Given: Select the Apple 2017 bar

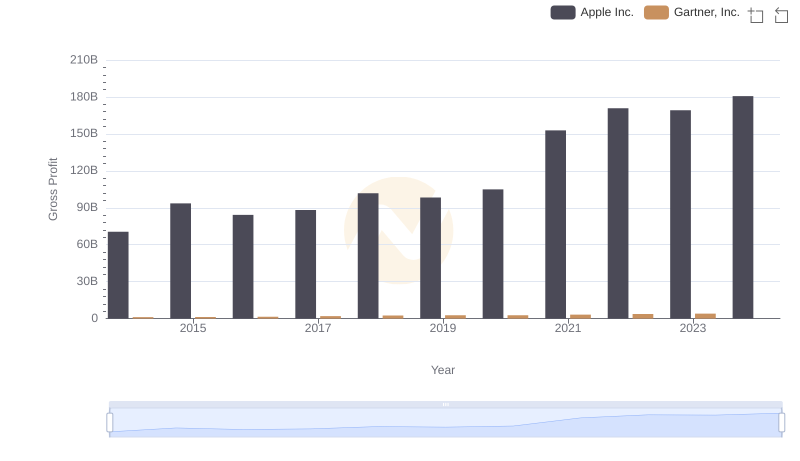Looking at the screenshot, I should click(x=306, y=264).
